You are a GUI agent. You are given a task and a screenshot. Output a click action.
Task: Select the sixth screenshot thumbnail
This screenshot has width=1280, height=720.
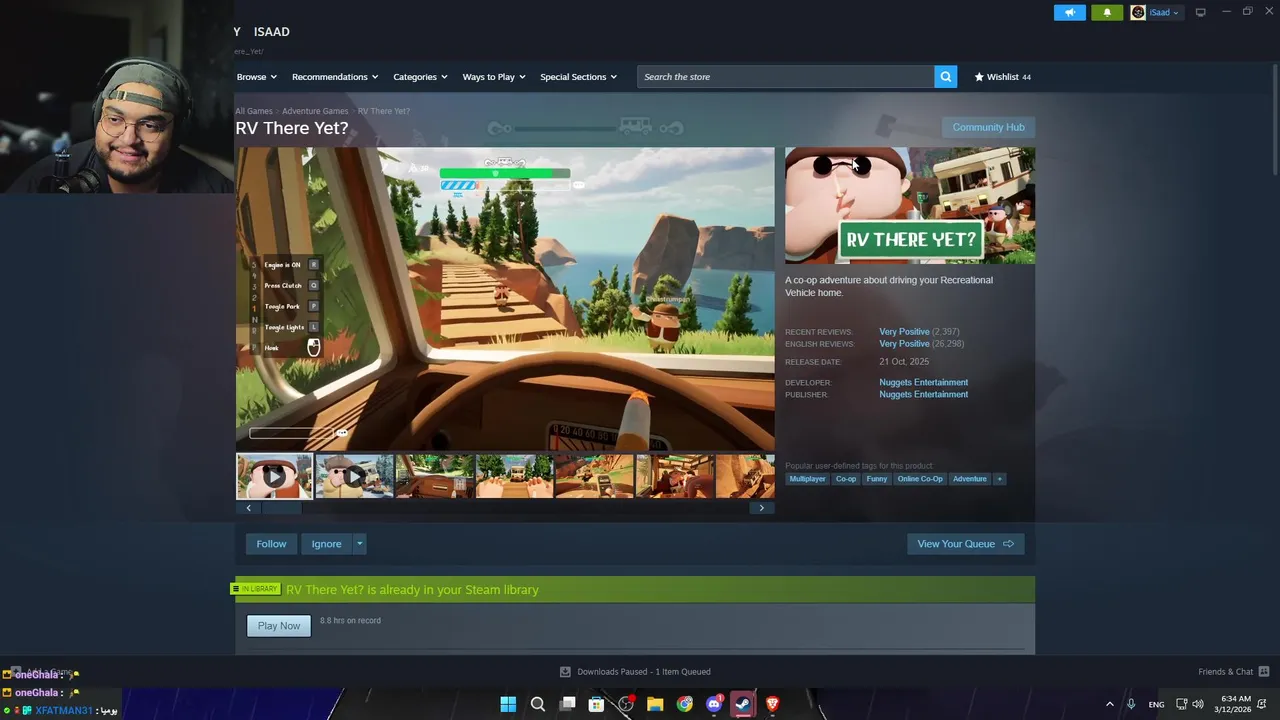[x=674, y=476]
